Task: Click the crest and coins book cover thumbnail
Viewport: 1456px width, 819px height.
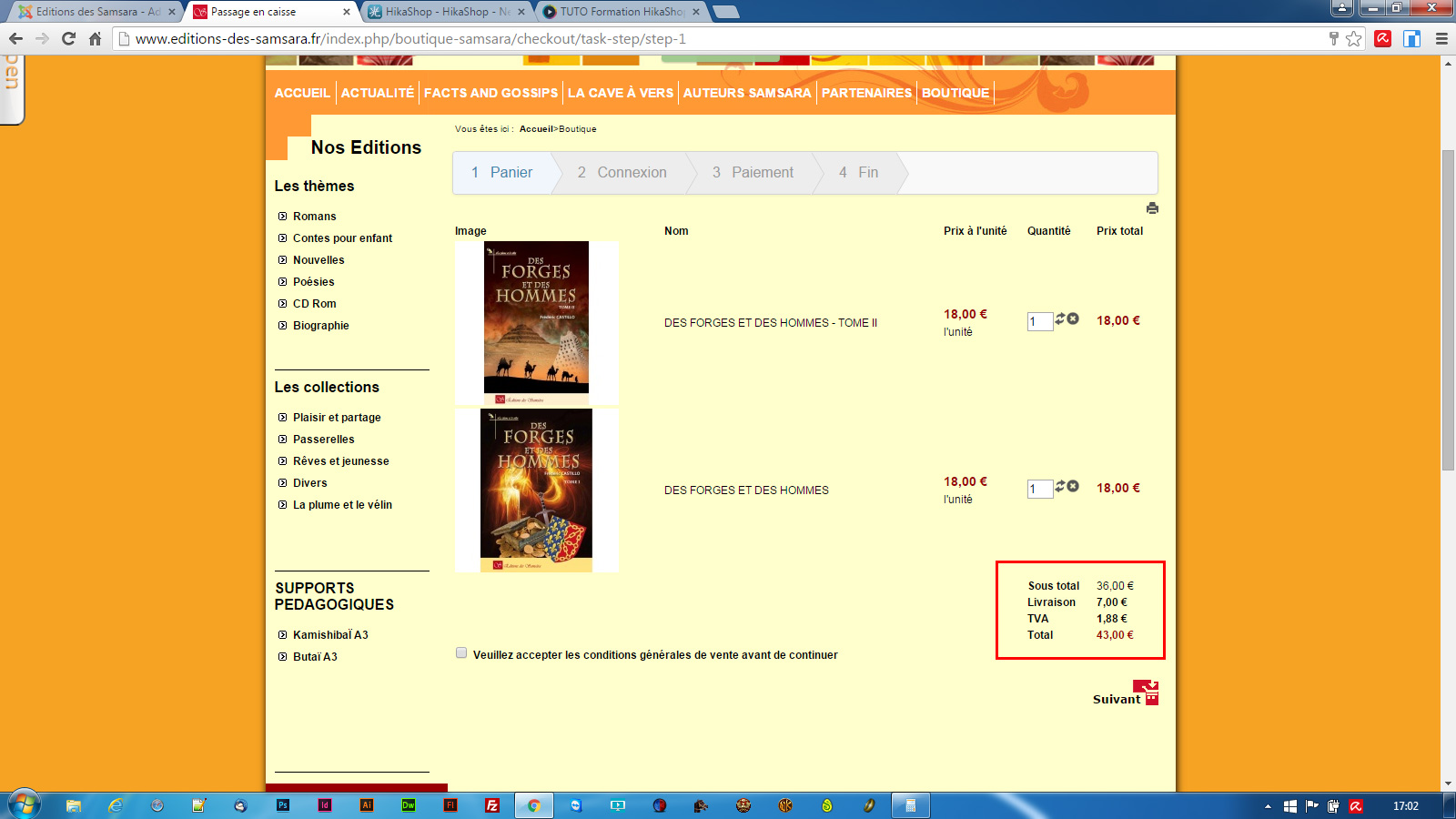Action: coord(536,490)
